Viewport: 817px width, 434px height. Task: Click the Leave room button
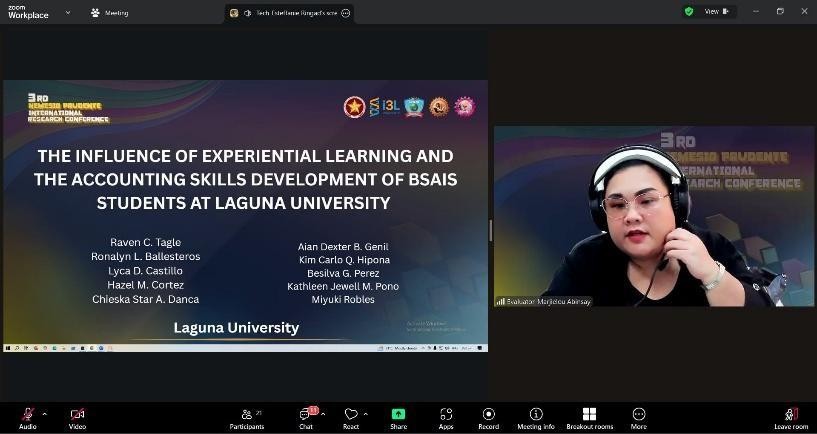click(791, 418)
